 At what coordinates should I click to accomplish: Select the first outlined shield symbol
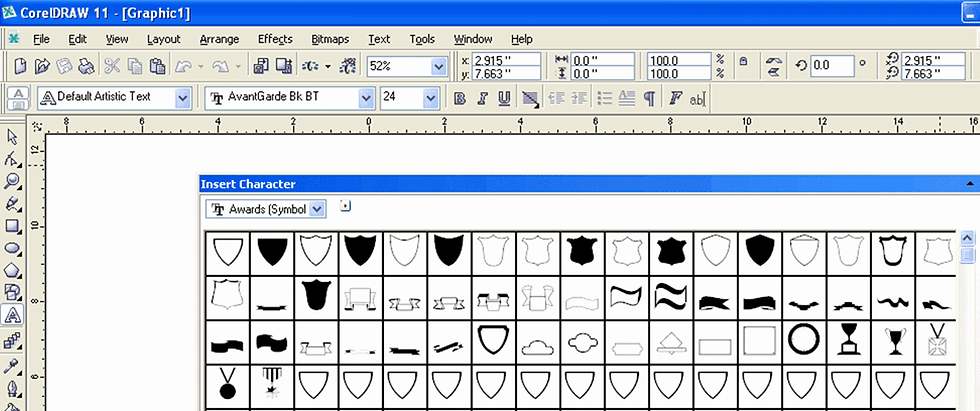(x=228, y=253)
